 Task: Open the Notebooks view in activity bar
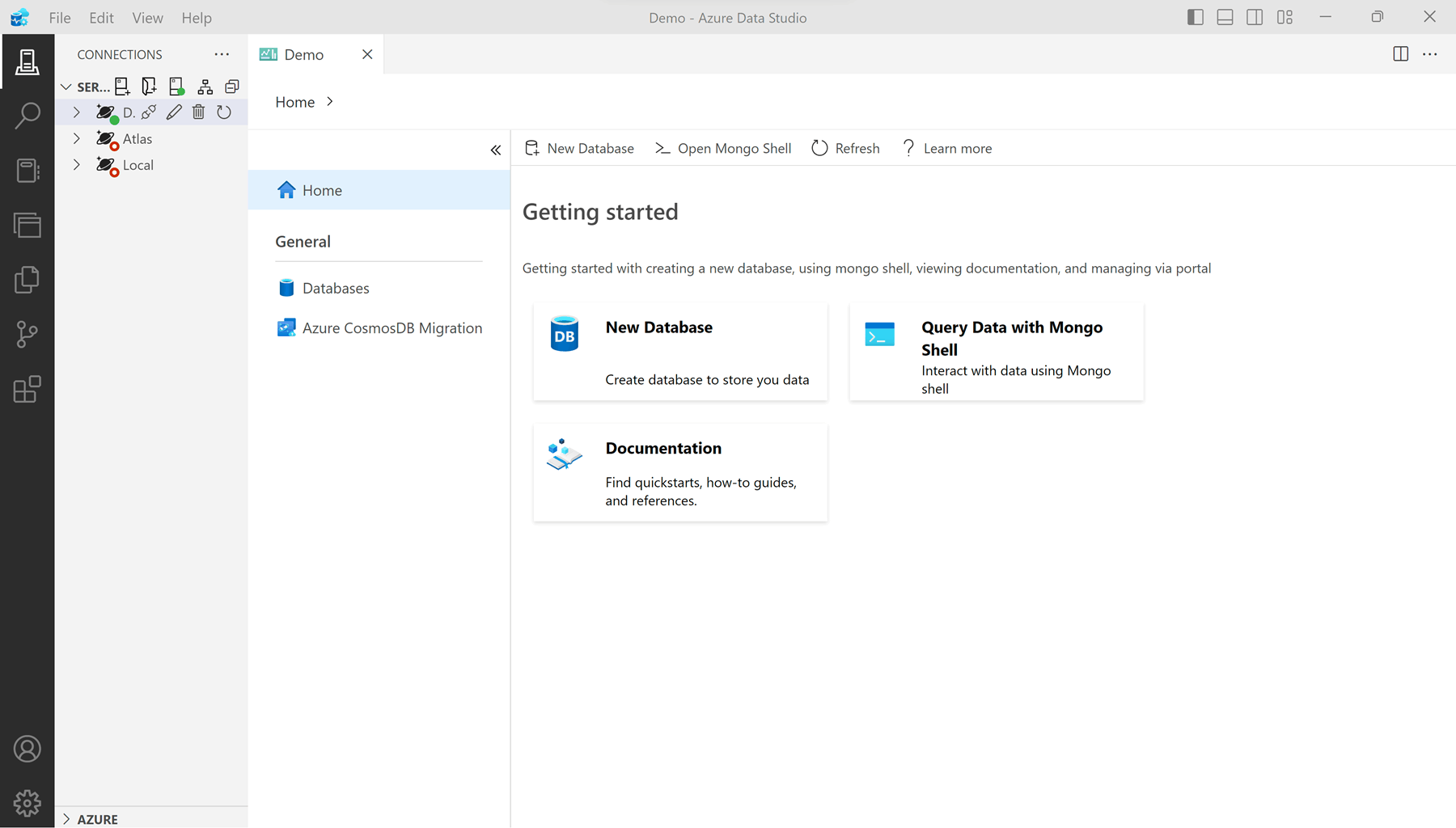click(x=27, y=171)
